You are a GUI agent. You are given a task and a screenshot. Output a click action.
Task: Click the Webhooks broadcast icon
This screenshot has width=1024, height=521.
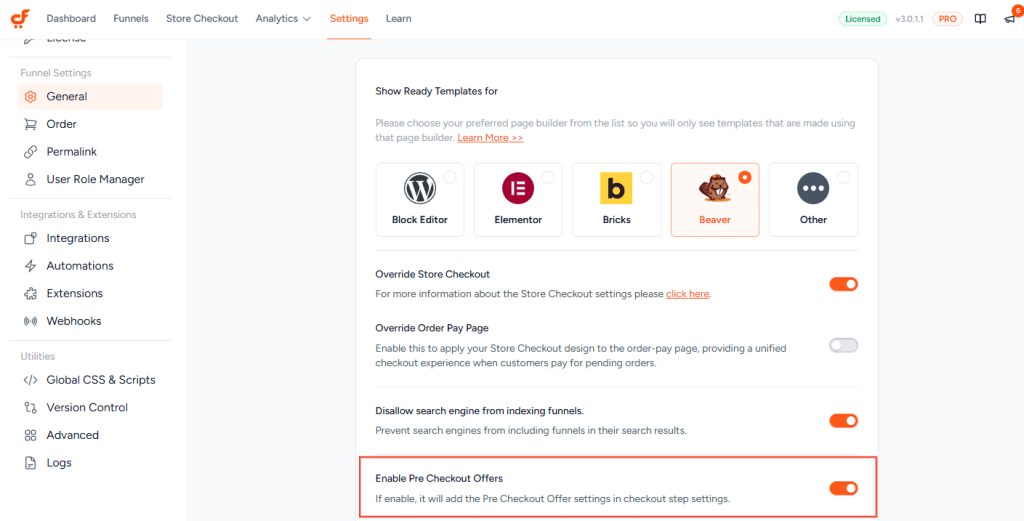tap(30, 321)
